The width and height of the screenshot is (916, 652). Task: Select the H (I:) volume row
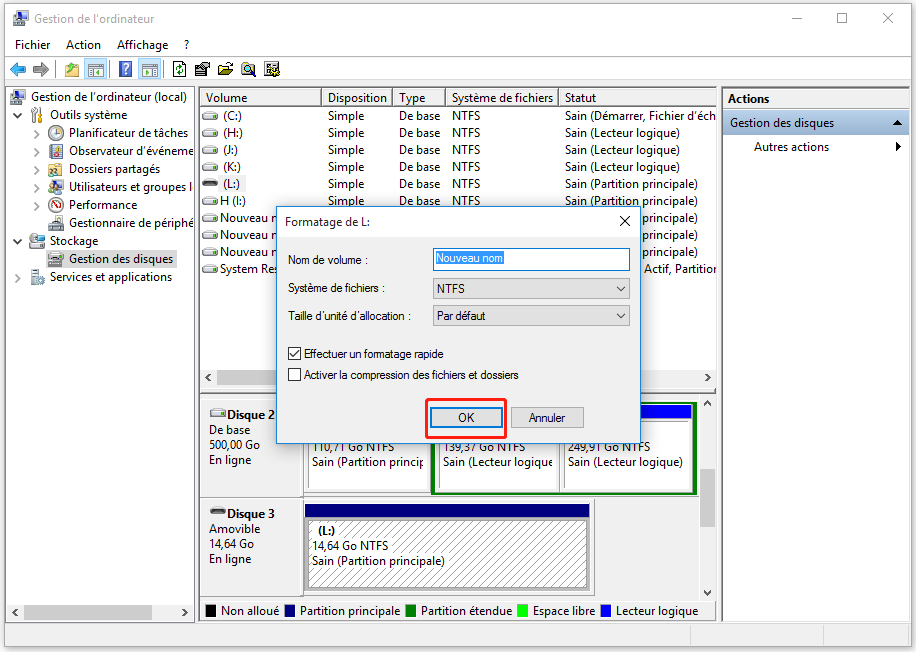[458, 201]
